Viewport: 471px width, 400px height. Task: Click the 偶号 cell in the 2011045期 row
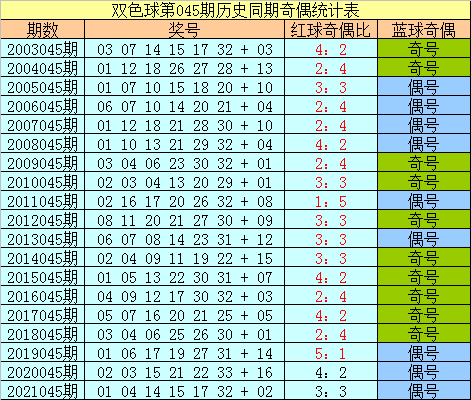click(424, 201)
